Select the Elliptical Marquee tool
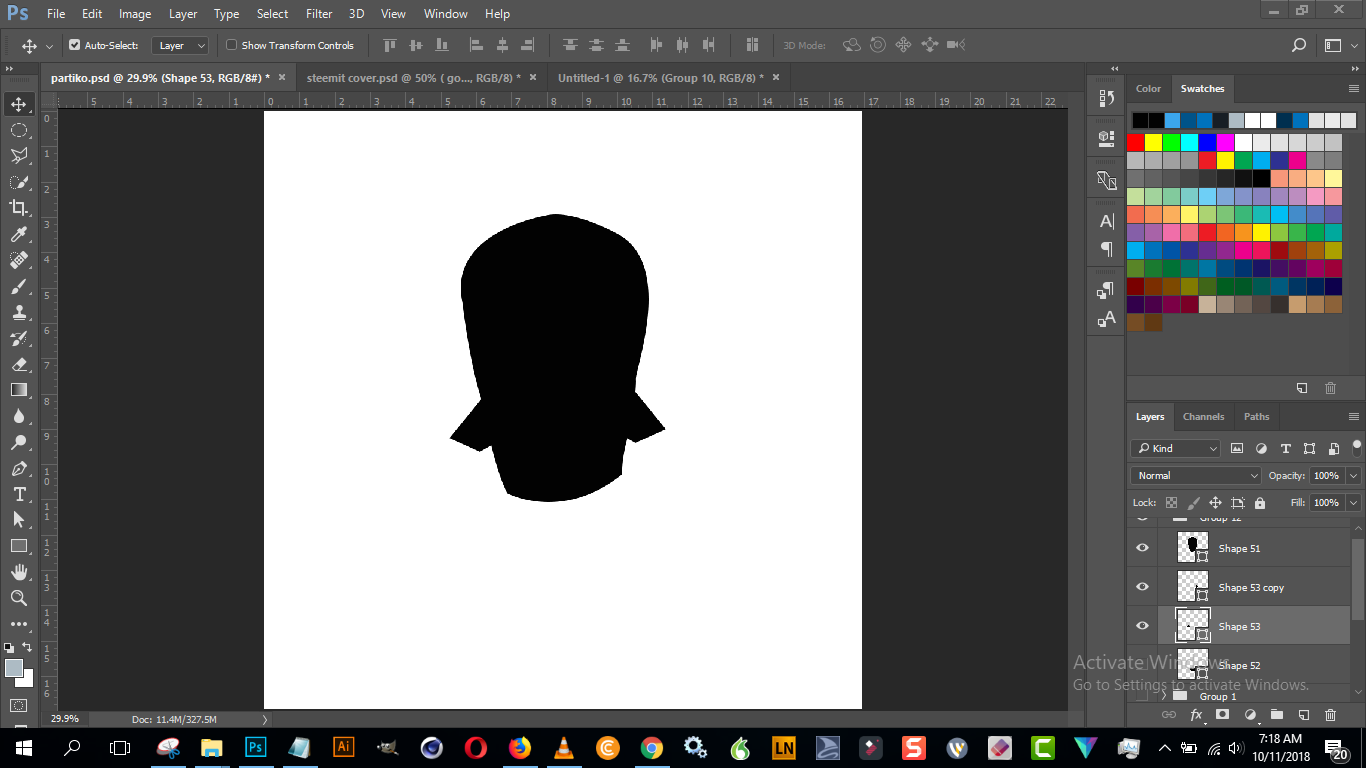 tap(19, 130)
